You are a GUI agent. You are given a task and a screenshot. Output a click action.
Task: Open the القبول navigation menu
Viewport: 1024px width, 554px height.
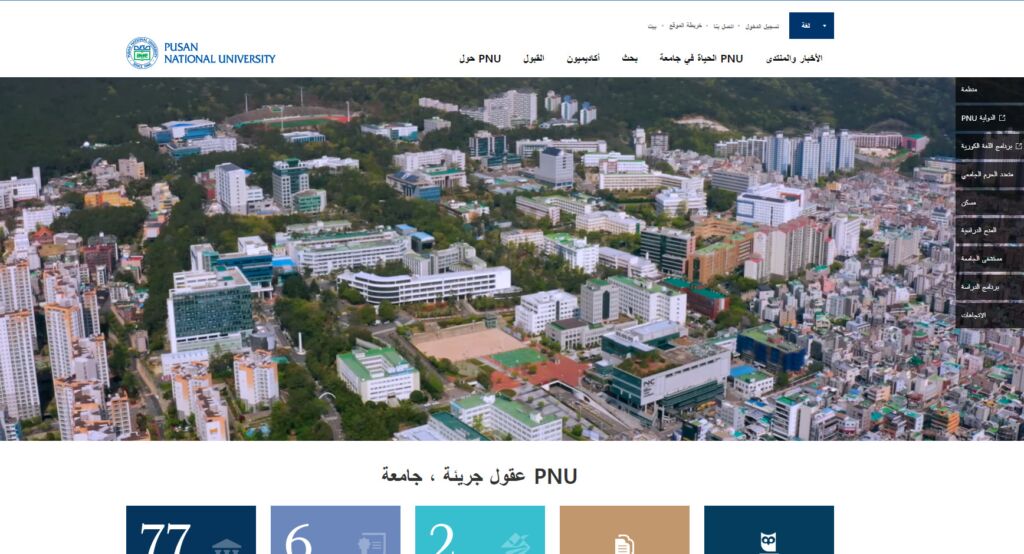coord(533,59)
